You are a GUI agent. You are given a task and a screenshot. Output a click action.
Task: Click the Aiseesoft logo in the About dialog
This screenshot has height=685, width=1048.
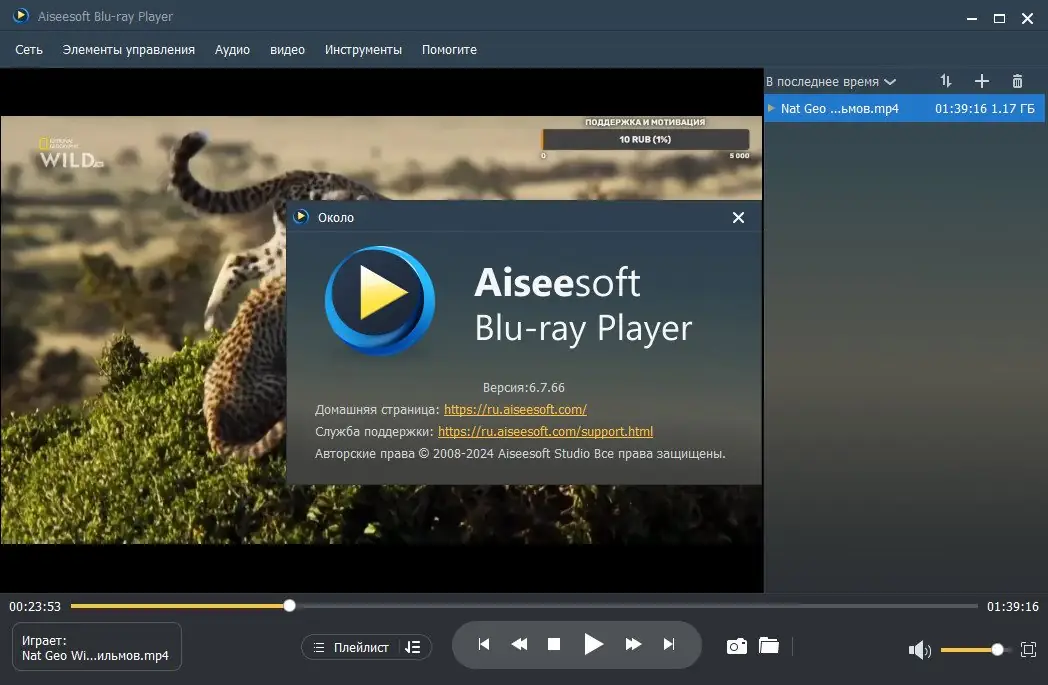click(x=380, y=301)
